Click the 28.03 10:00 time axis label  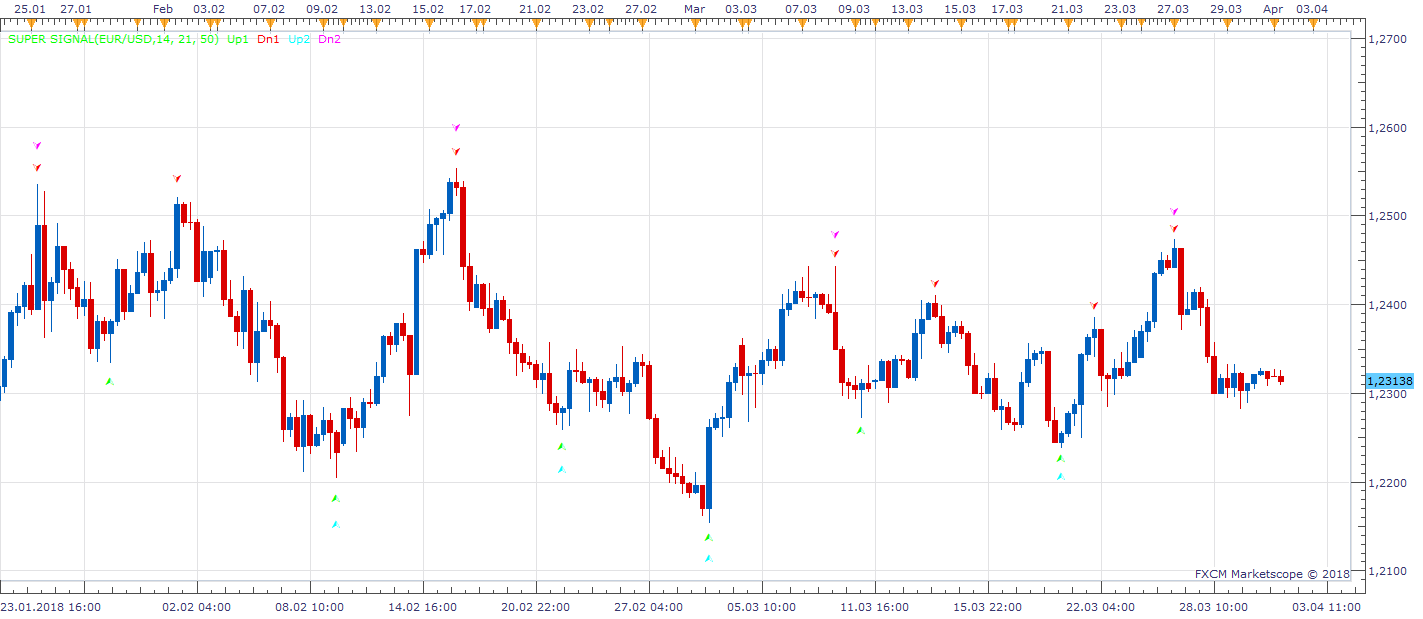(x=1214, y=606)
